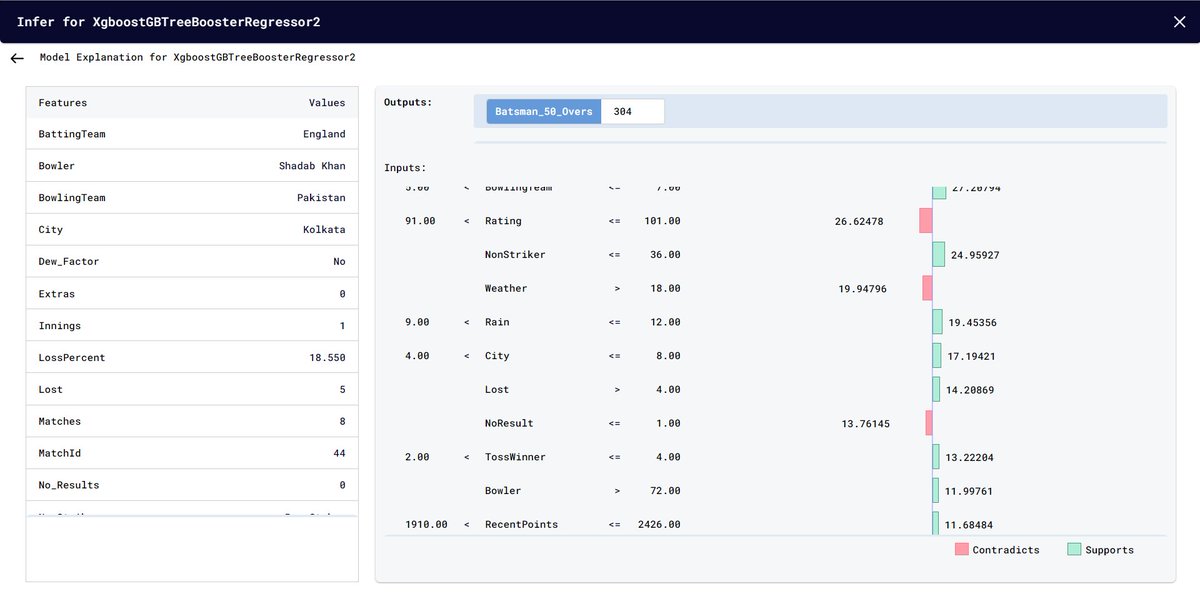
Task: Click the back arrow to return
Action: pyautogui.click(x=16, y=57)
